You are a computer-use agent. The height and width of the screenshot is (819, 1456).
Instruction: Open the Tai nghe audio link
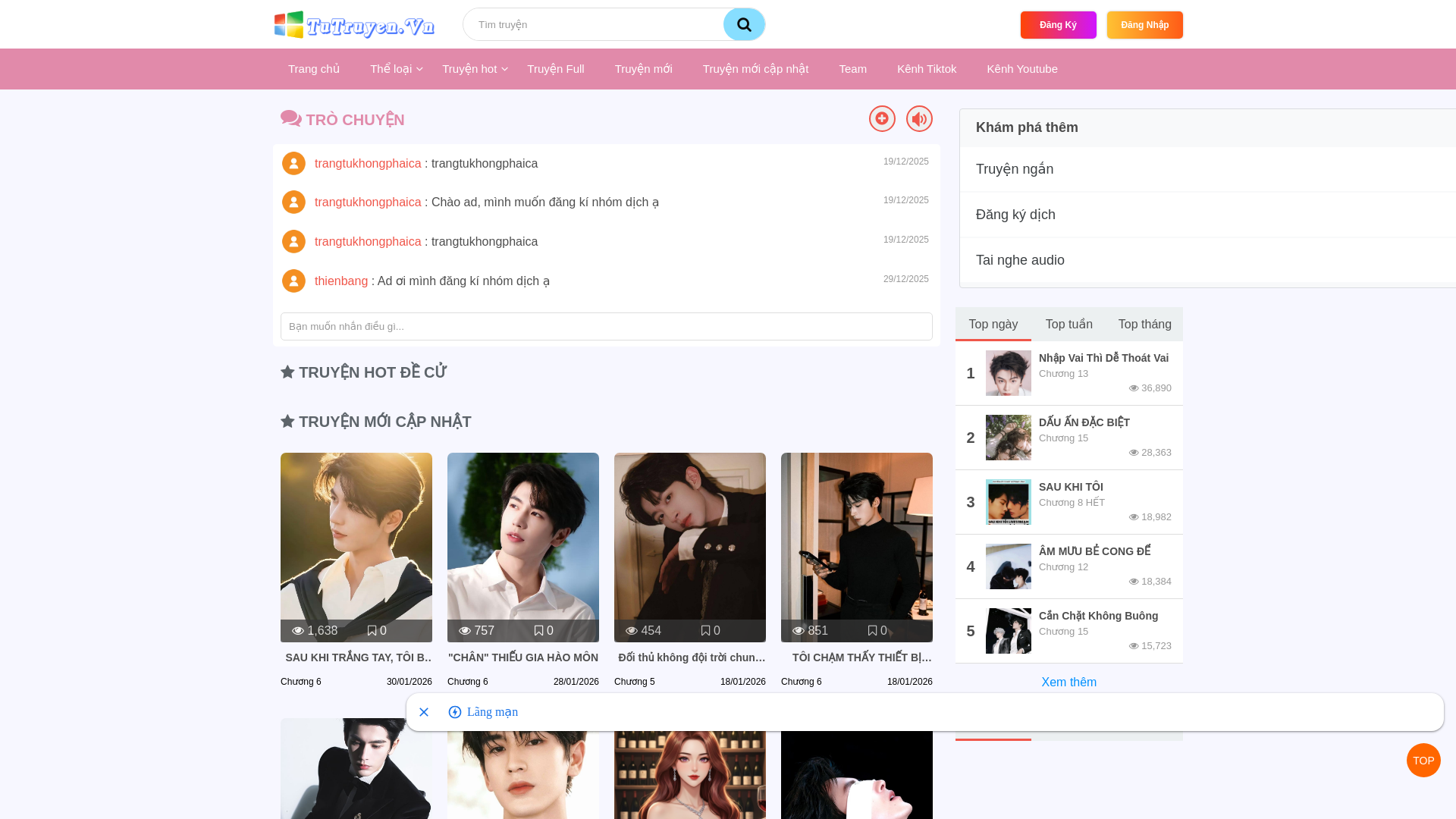coord(1207,260)
